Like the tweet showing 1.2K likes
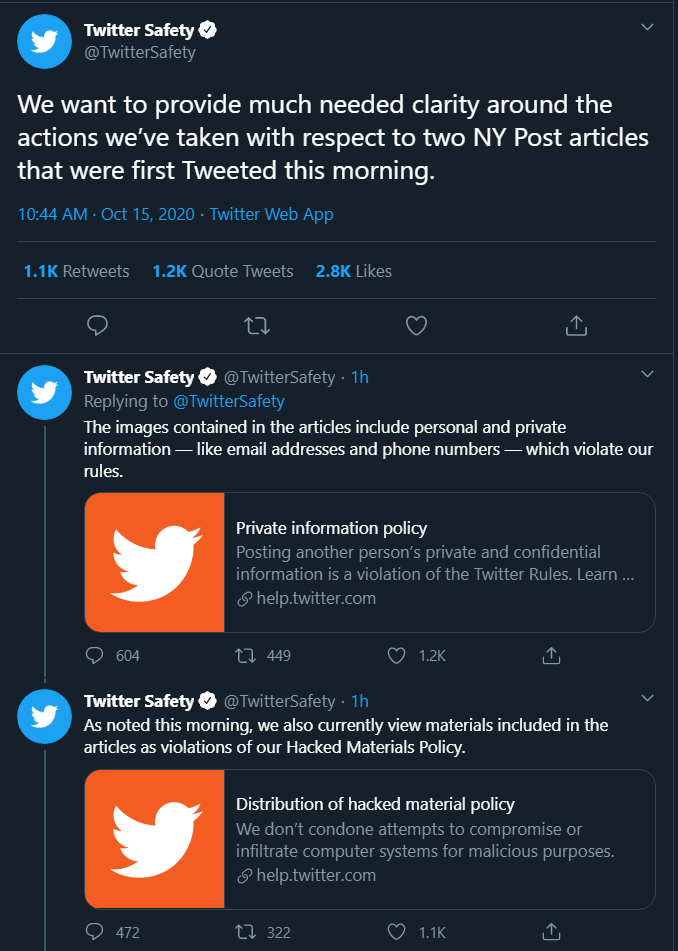 point(396,656)
